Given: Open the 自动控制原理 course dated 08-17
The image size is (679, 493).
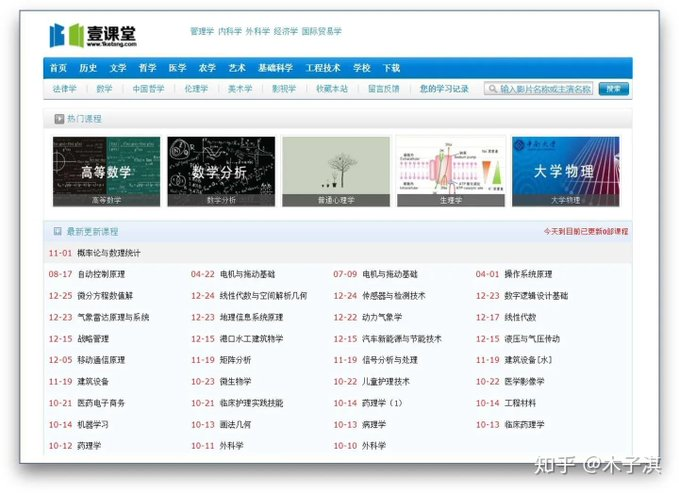Looking at the screenshot, I should (101, 274).
